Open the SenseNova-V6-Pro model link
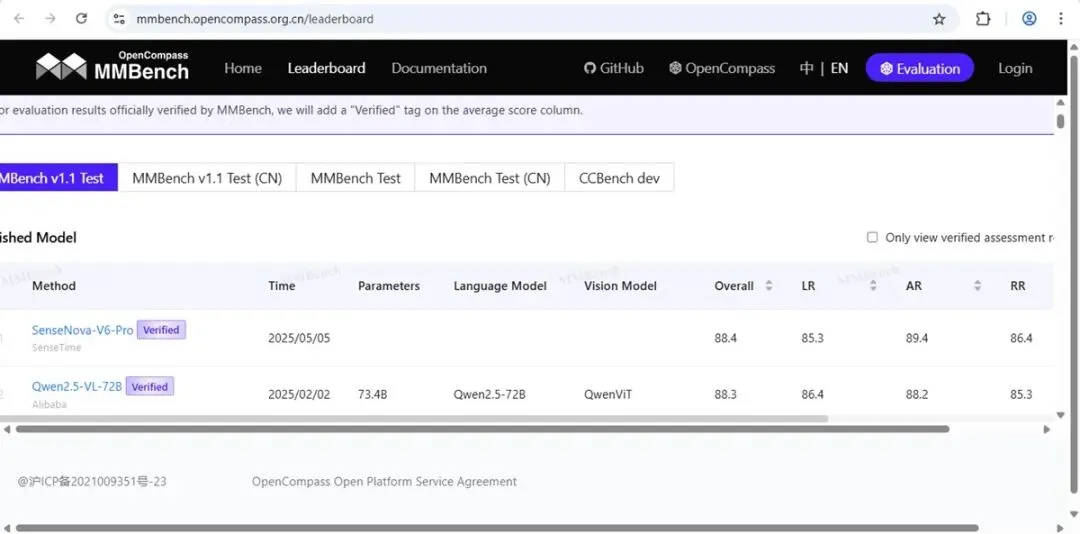The height and width of the screenshot is (534, 1080). (83, 330)
